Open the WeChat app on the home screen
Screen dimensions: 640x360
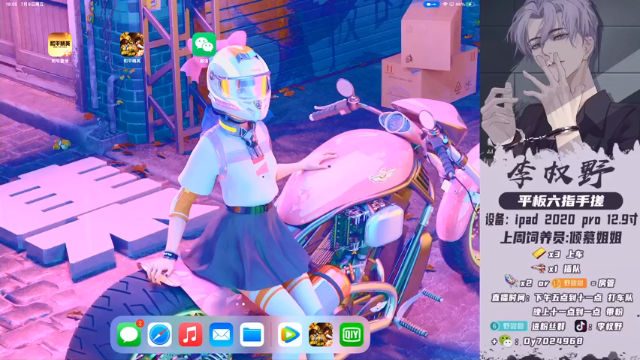[x=204, y=45]
